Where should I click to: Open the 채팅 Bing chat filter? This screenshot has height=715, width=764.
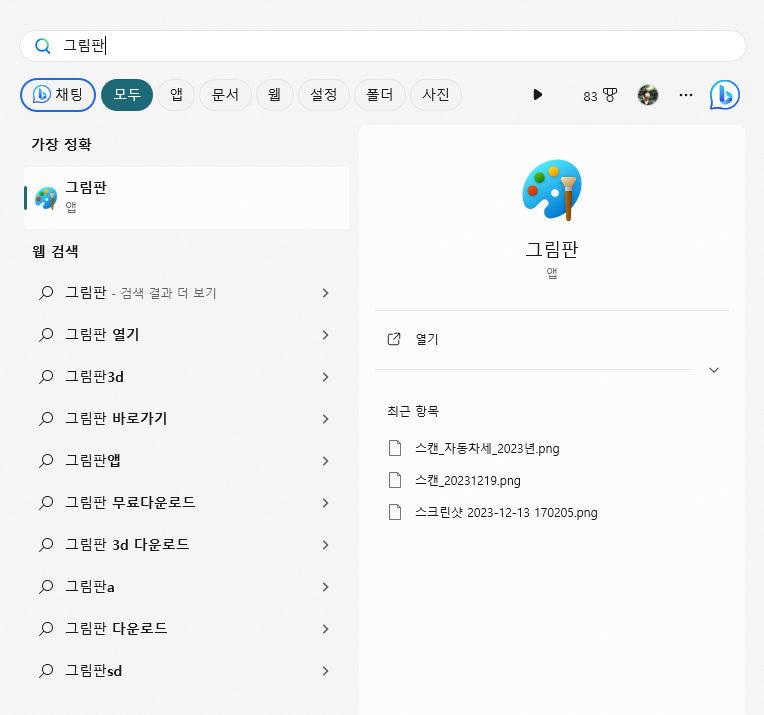(x=57, y=95)
